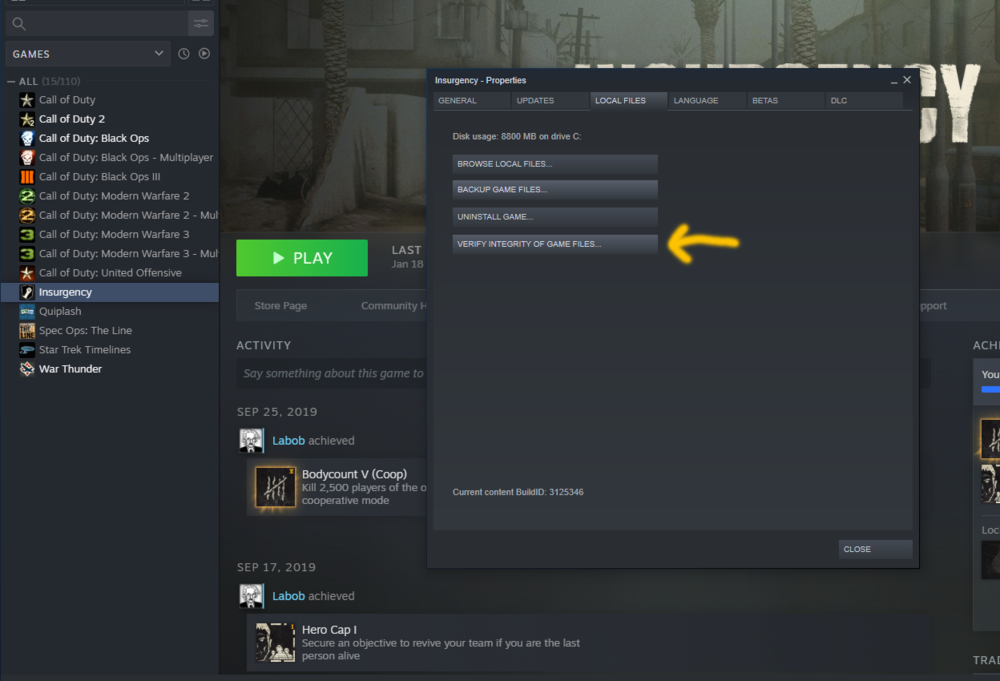Click the Modern Warfare 3 game icon
The height and width of the screenshot is (681, 1000).
pos(27,234)
